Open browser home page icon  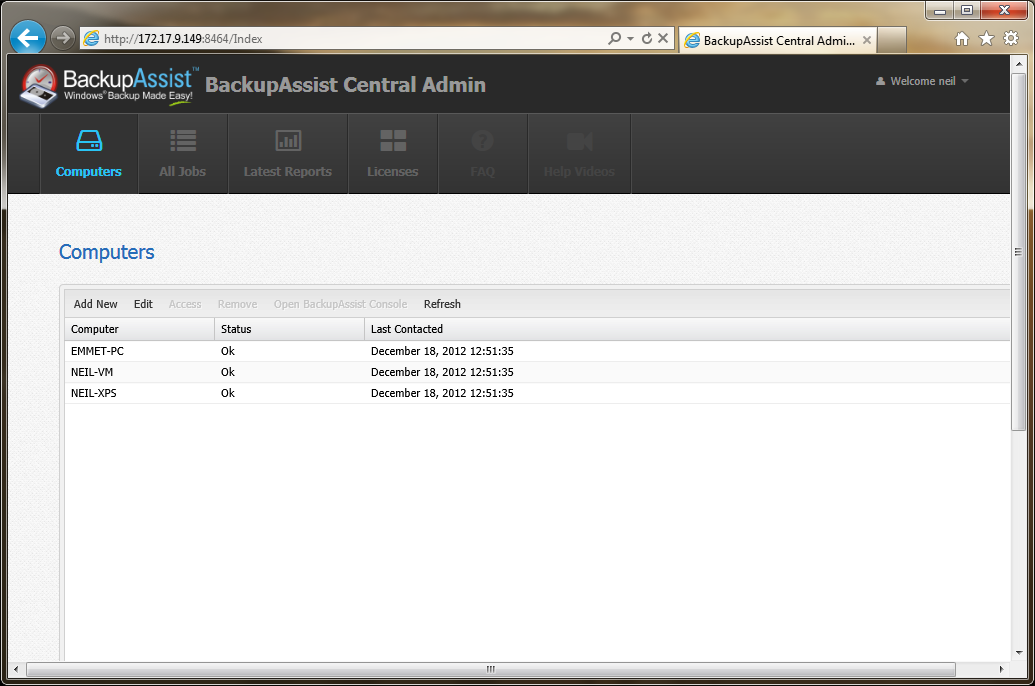click(962, 39)
